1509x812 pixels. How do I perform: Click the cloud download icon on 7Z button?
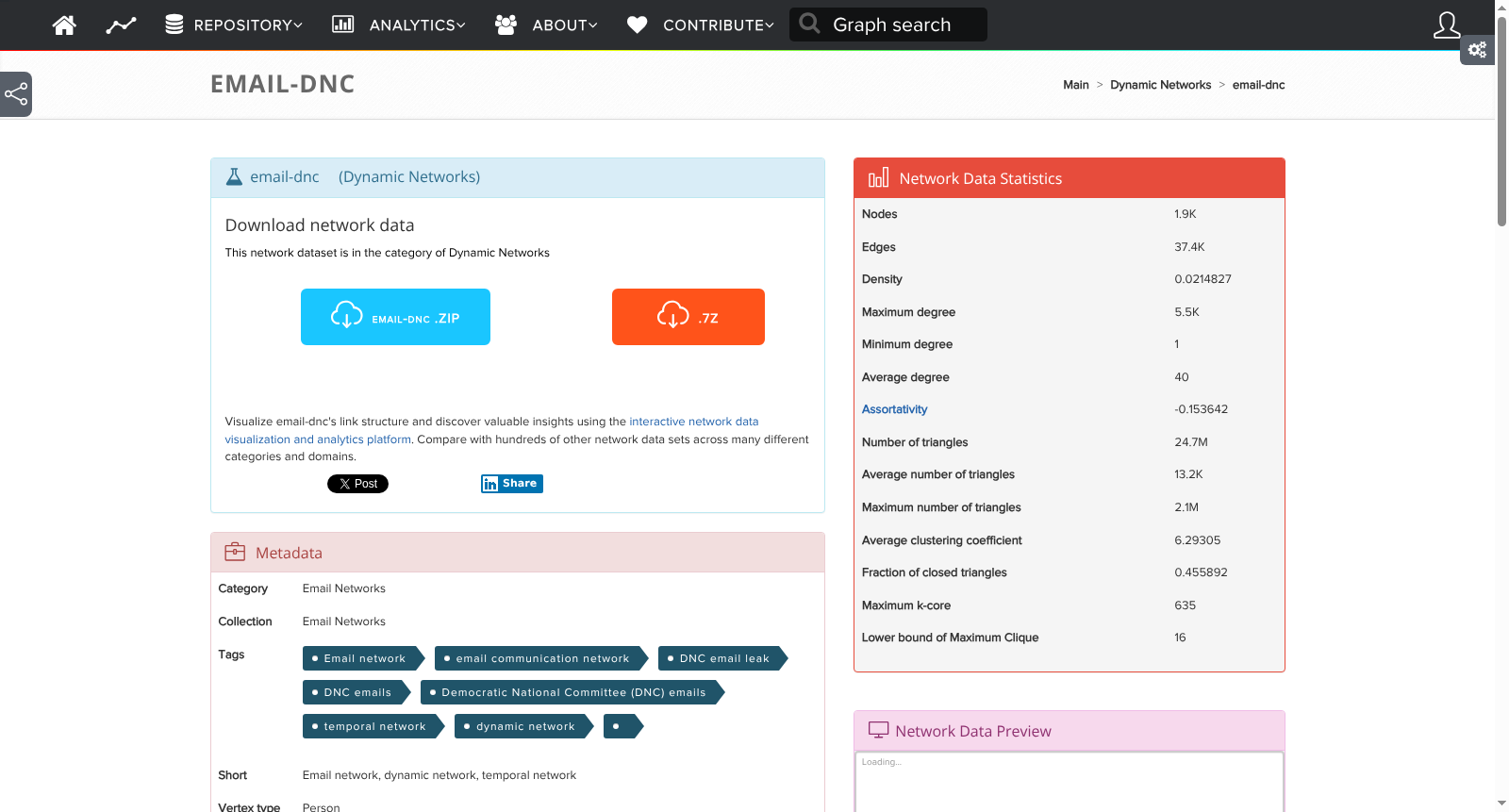(x=673, y=315)
